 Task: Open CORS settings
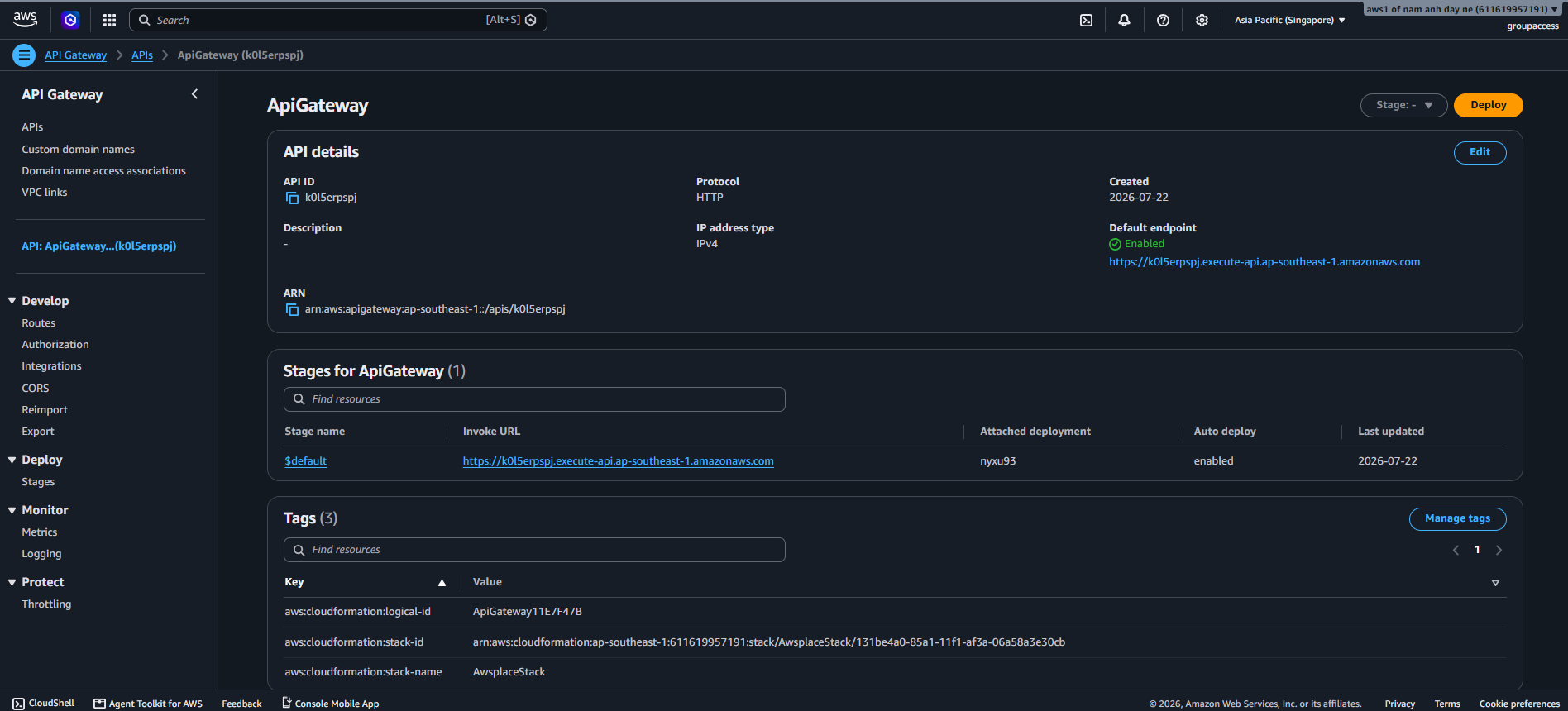pos(36,389)
